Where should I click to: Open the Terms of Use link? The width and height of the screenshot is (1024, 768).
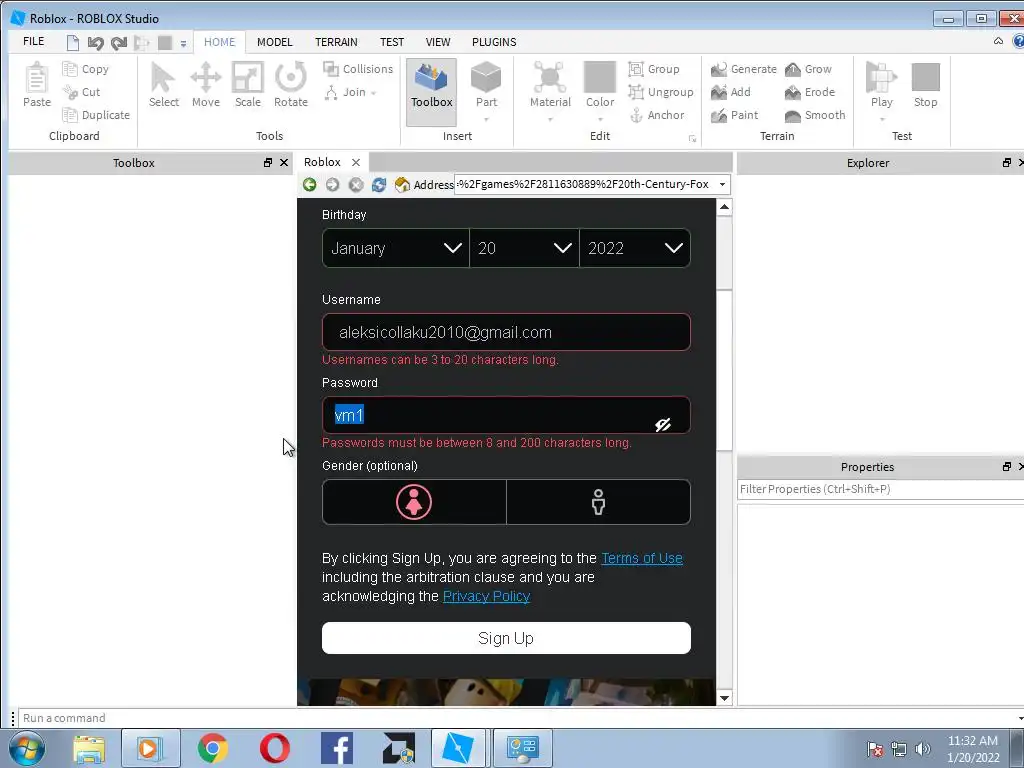tap(642, 558)
